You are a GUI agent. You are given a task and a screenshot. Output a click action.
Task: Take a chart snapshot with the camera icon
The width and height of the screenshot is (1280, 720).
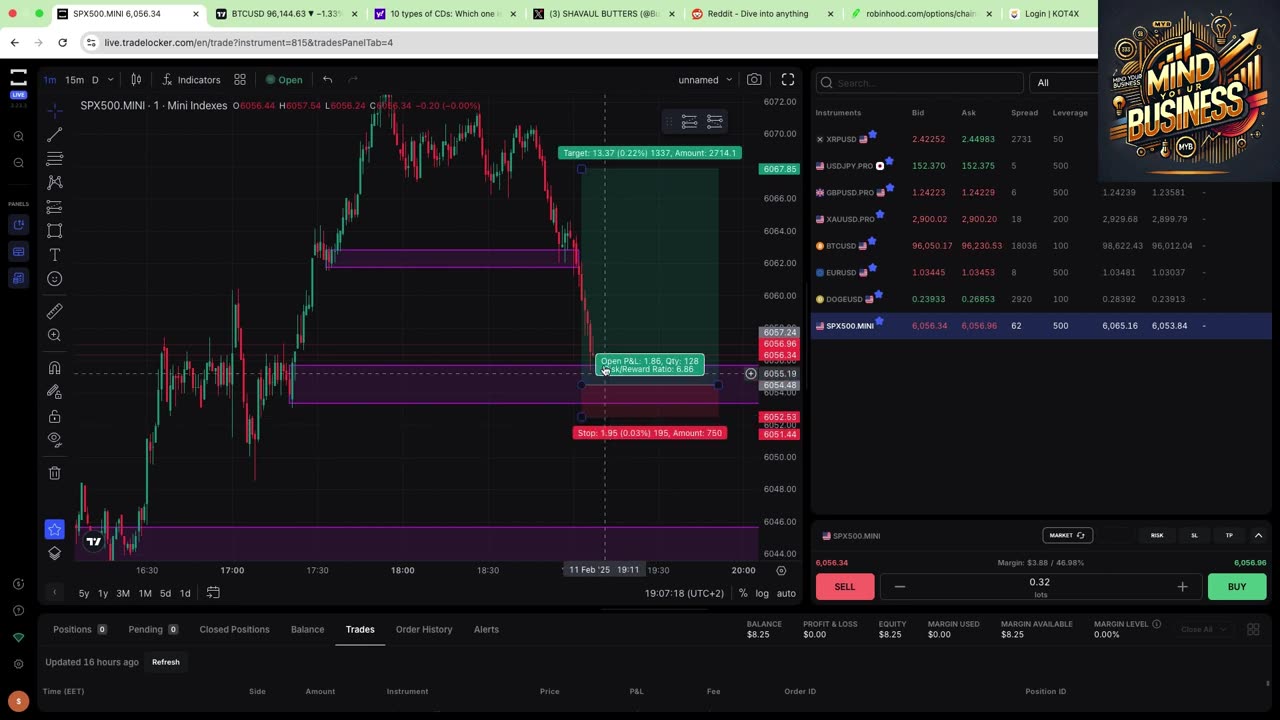(754, 80)
